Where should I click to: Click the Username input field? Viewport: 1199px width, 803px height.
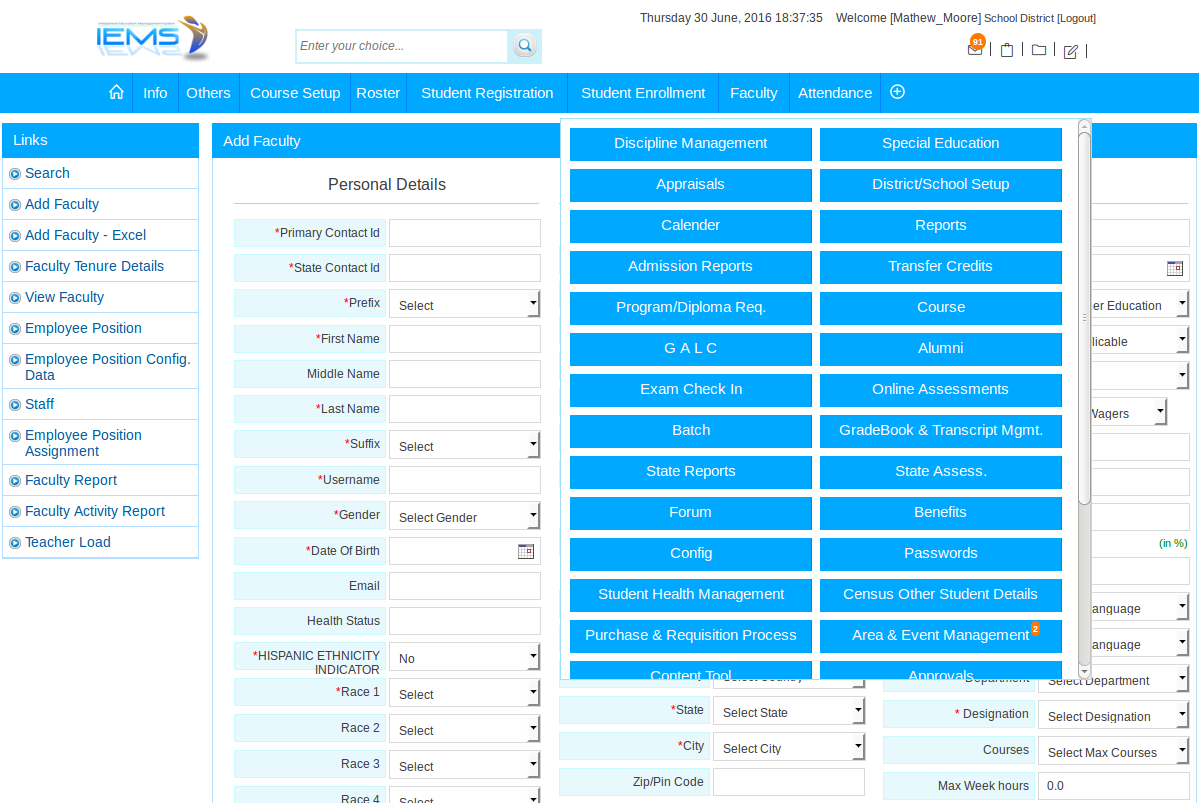(465, 480)
